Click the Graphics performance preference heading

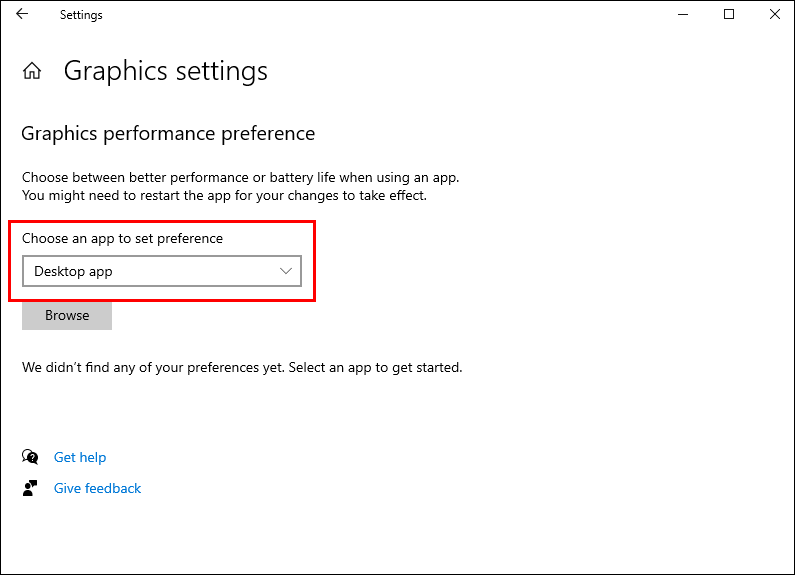coord(168,133)
